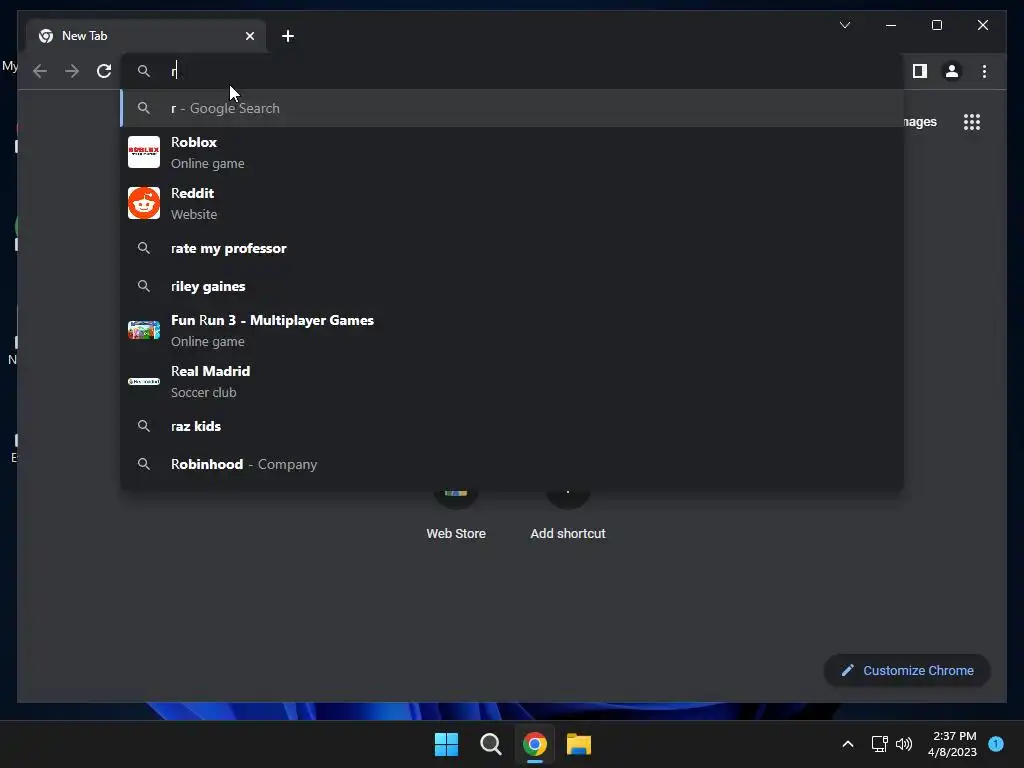Go forward with the right arrow icon
The height and width of the screenshot is (768, 1024).
tap(72, 71)
